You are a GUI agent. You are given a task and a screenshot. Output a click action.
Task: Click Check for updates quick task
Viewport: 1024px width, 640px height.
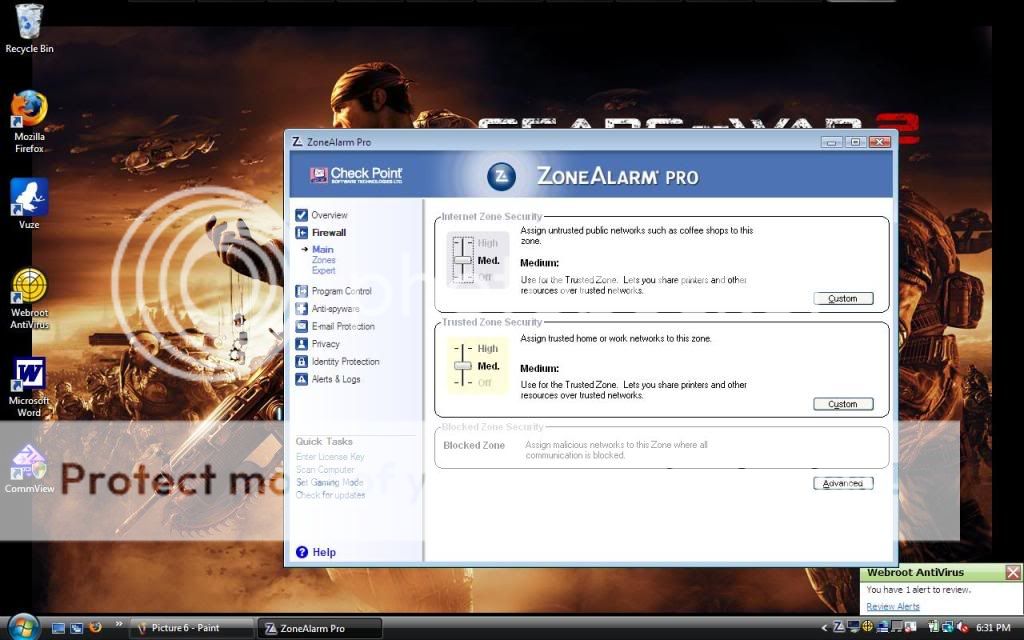click(330, 495)
